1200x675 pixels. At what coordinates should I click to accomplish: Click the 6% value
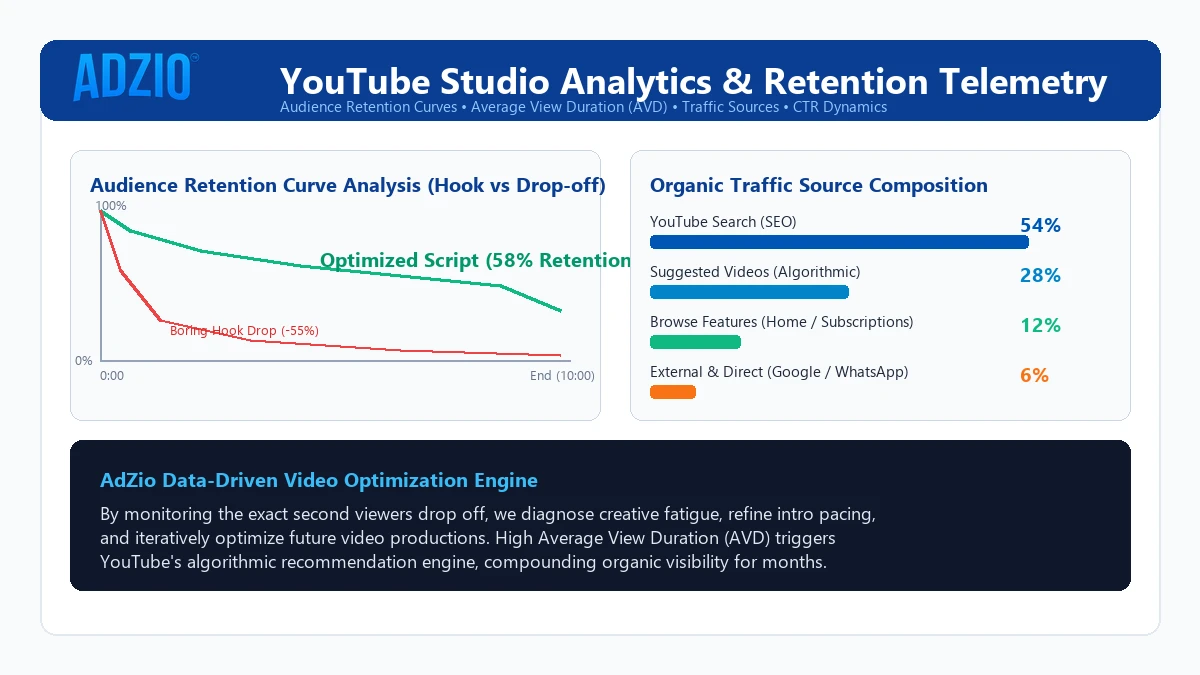click(x=1034, y=376)
